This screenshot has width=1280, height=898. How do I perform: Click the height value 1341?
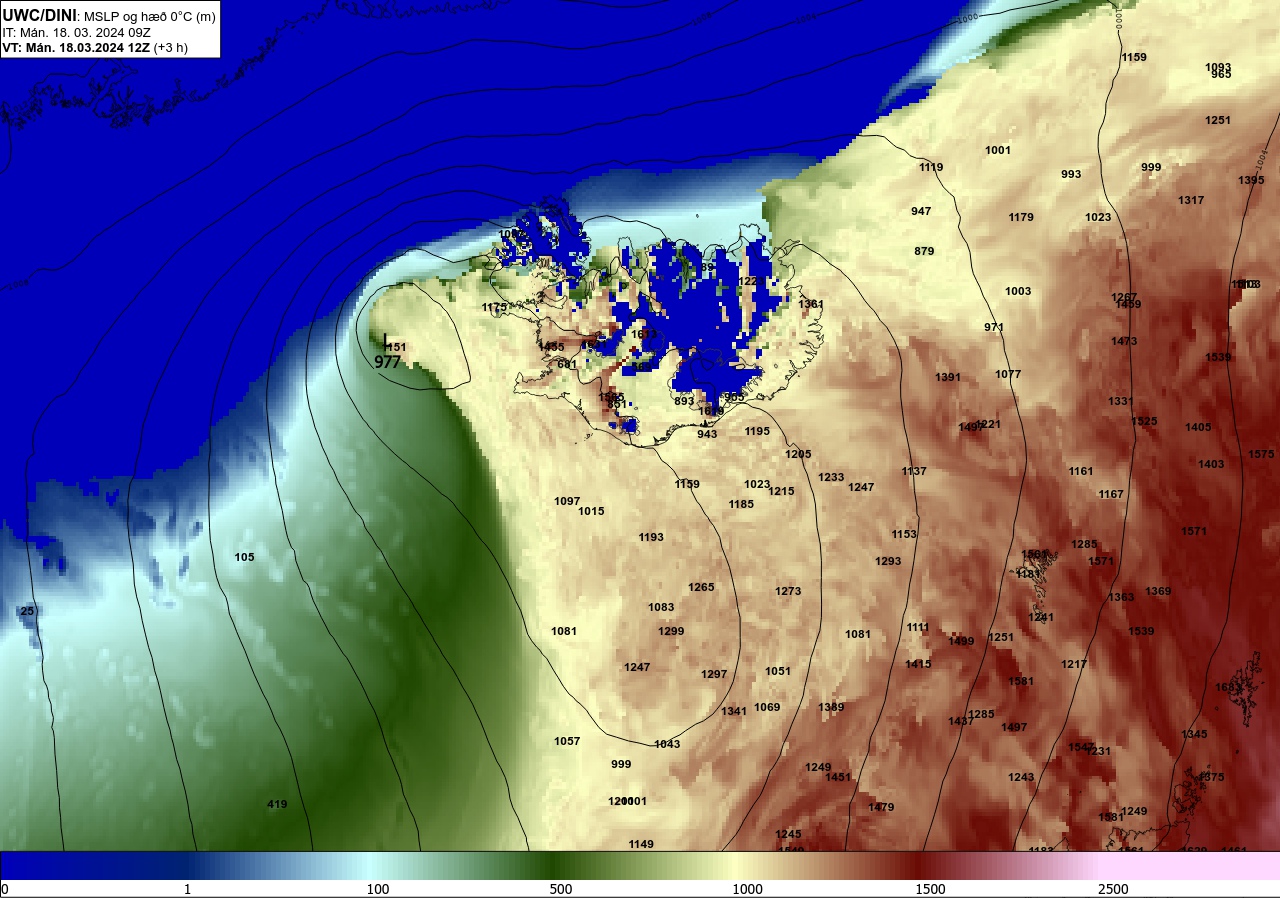click(x=734, y=711)
